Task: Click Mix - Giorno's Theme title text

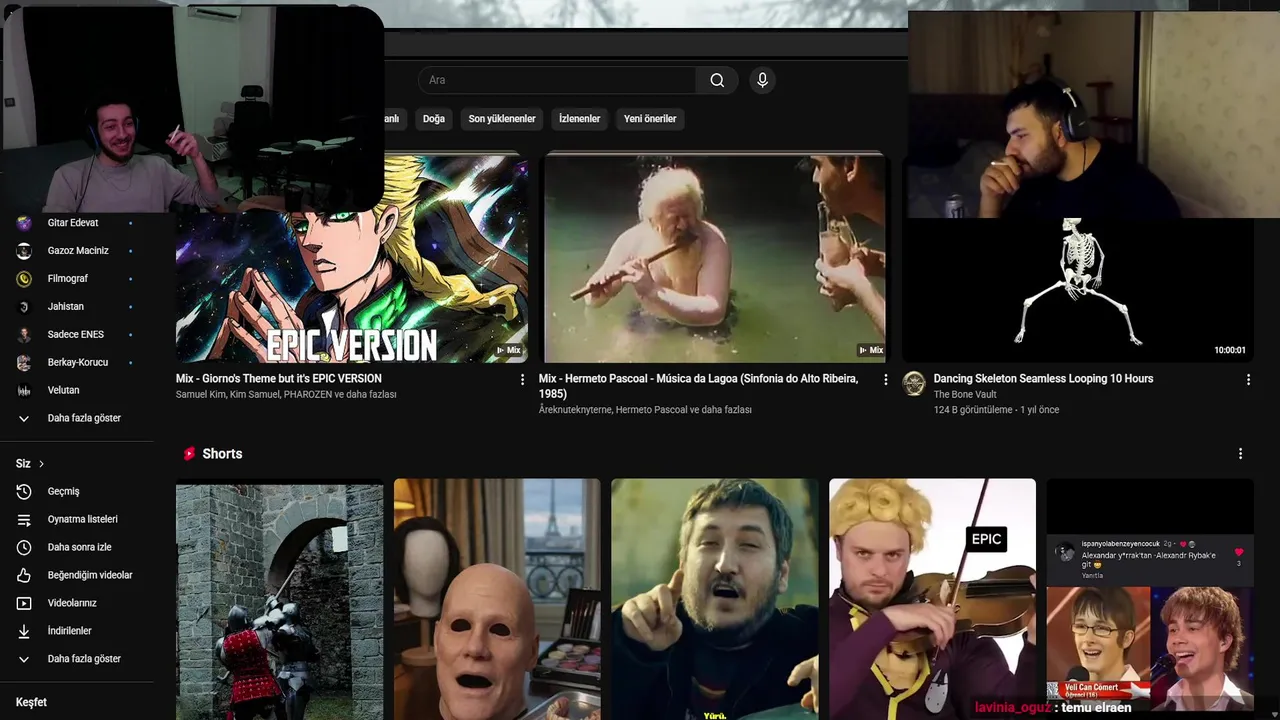Action: click(279, 379)
